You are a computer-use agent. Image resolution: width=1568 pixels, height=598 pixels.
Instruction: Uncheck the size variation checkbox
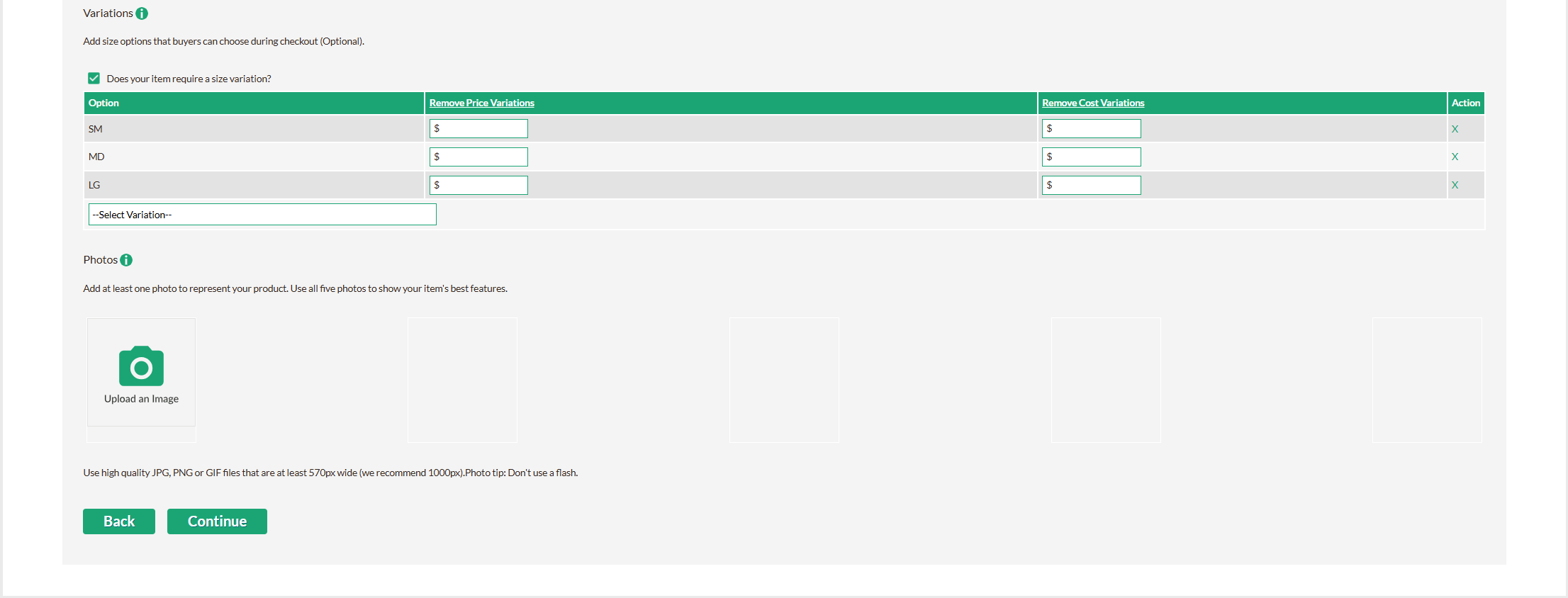coord(94,78)
